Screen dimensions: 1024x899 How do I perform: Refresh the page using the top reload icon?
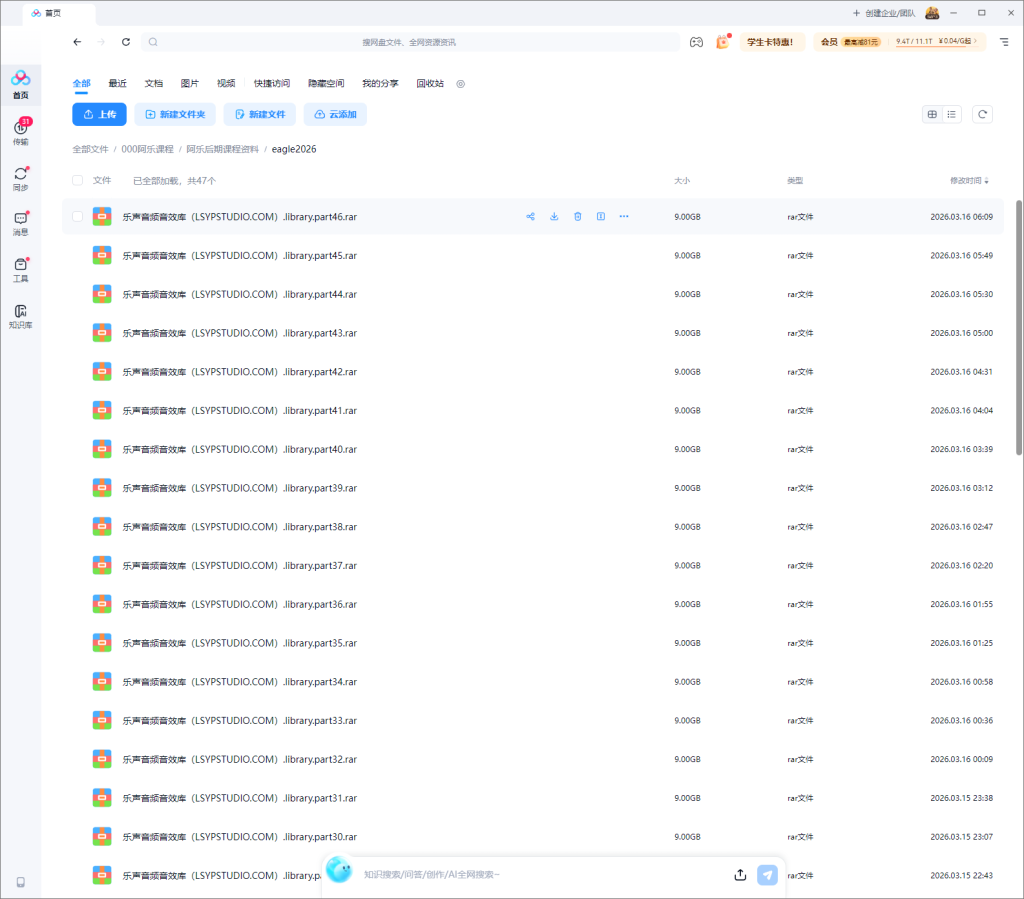tap(126, 42)
